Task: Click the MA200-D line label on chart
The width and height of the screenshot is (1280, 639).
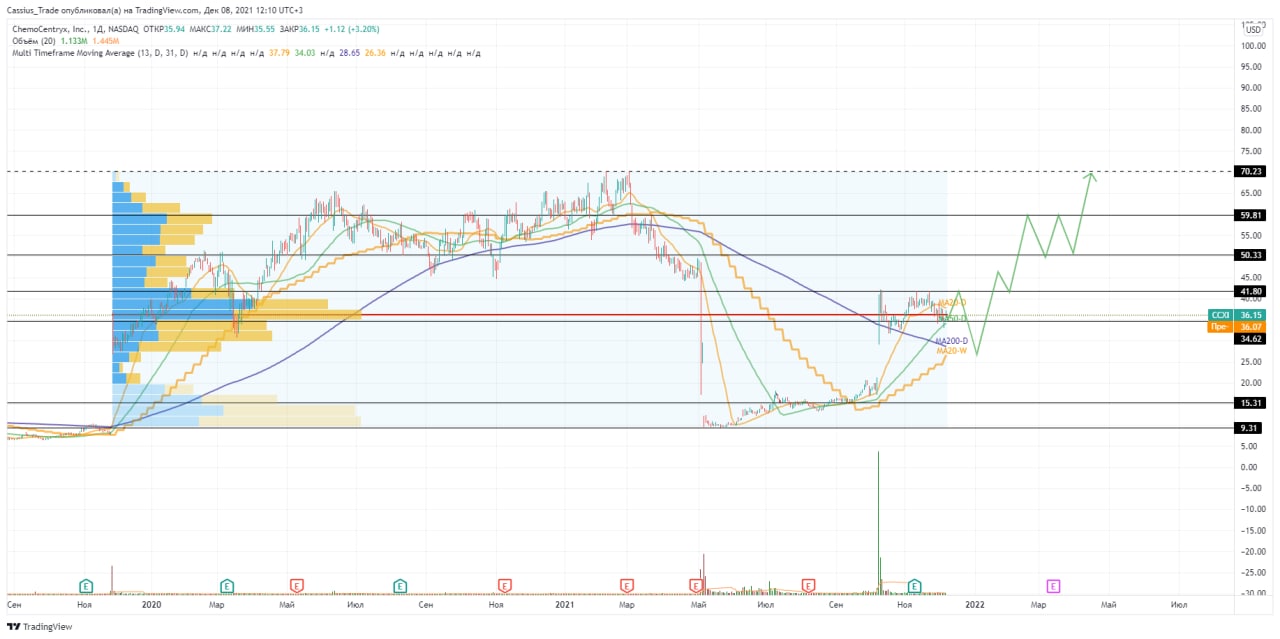Action: click(952, 341)
